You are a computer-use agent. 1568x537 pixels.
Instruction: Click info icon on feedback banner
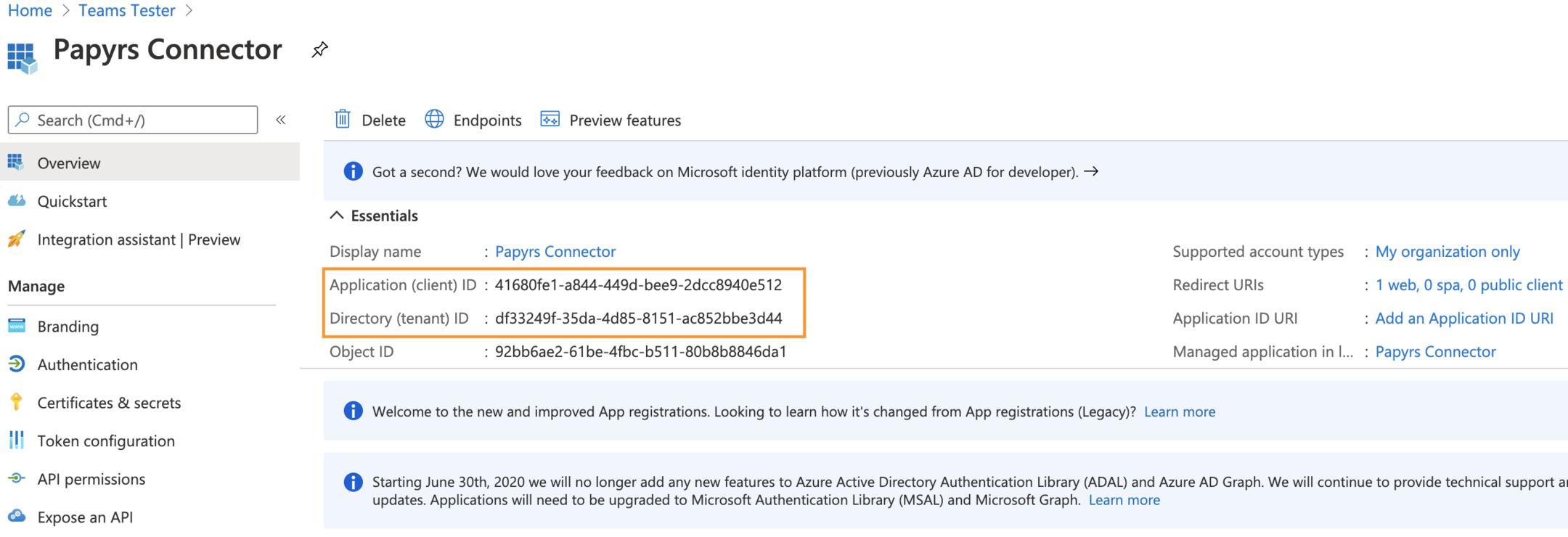coord(353,171)
